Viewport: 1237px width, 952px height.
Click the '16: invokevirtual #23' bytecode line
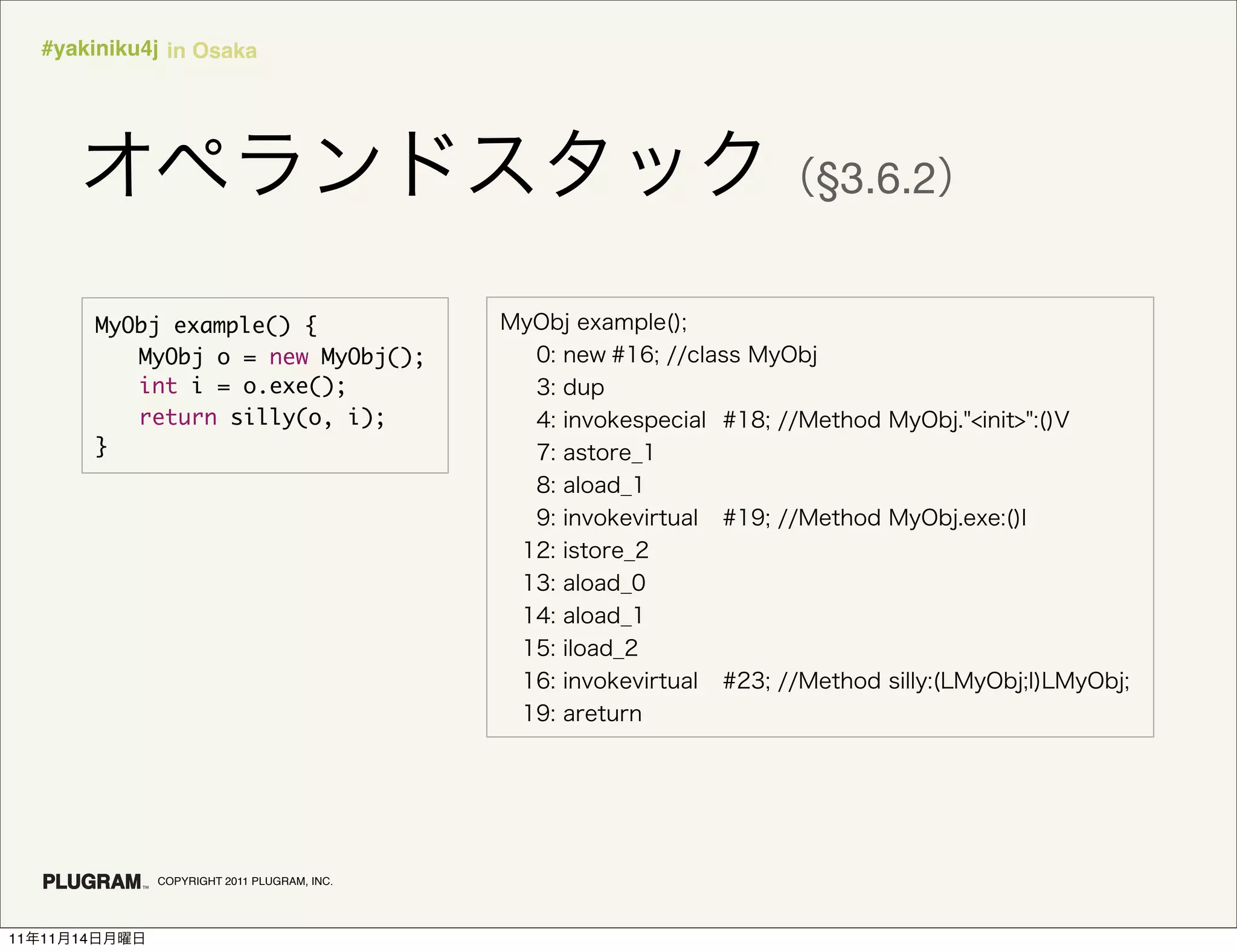click(x=826, y=681)
